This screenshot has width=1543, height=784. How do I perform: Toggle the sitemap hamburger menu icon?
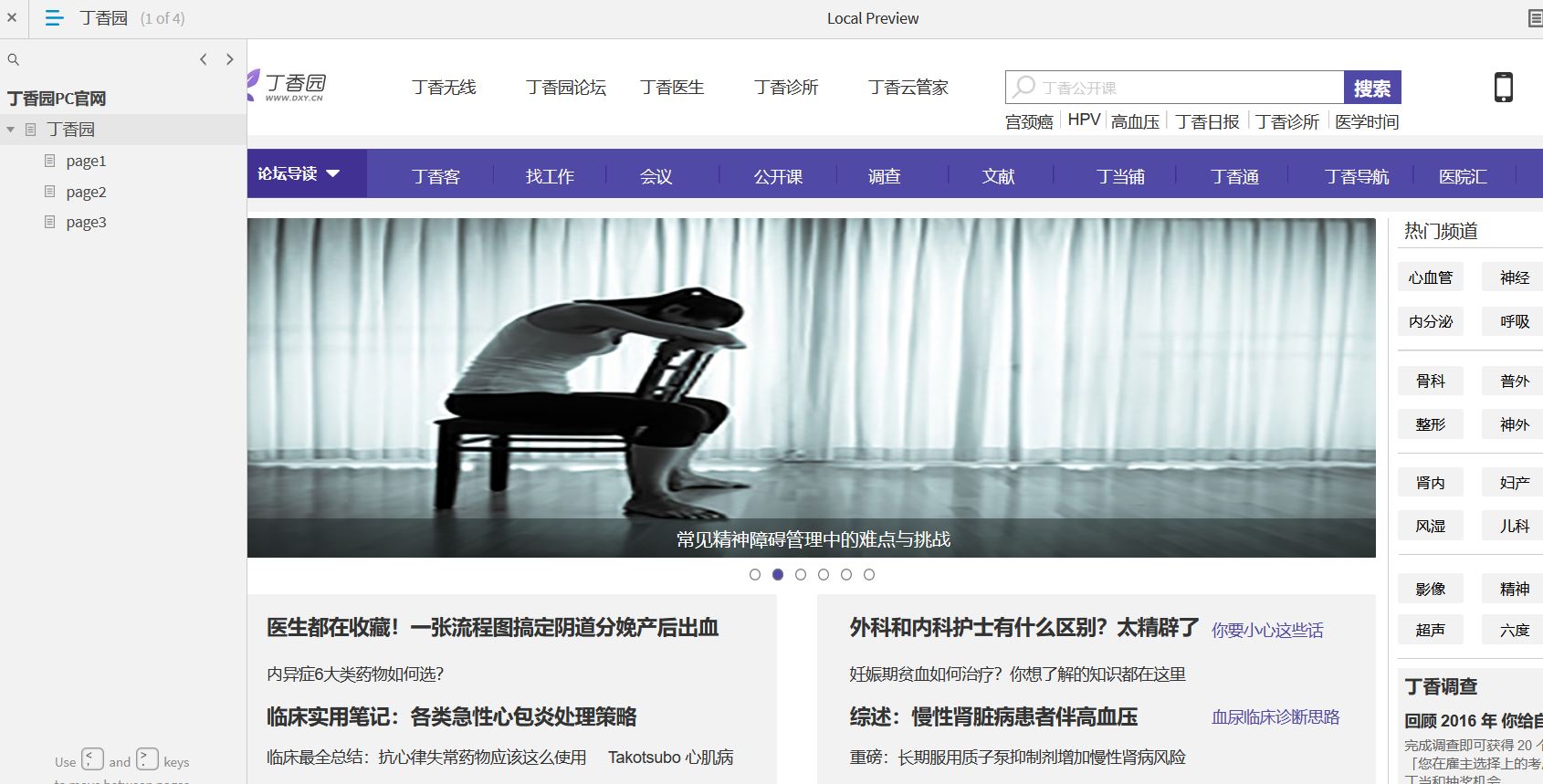pyautogui.click(x=54, y=17)
